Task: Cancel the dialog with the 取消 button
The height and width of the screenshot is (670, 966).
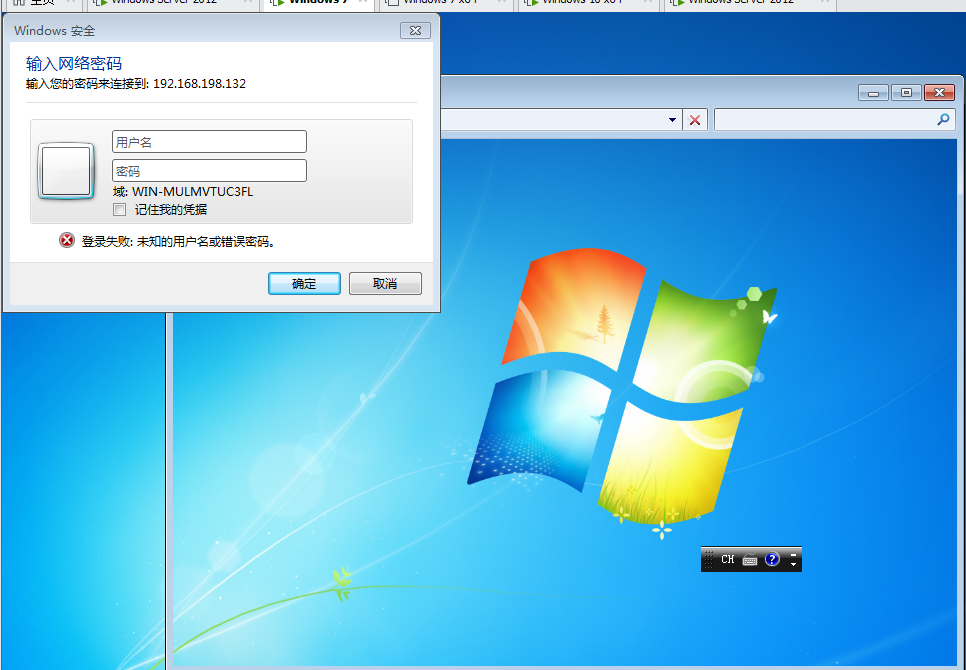Action: (385, 283)
